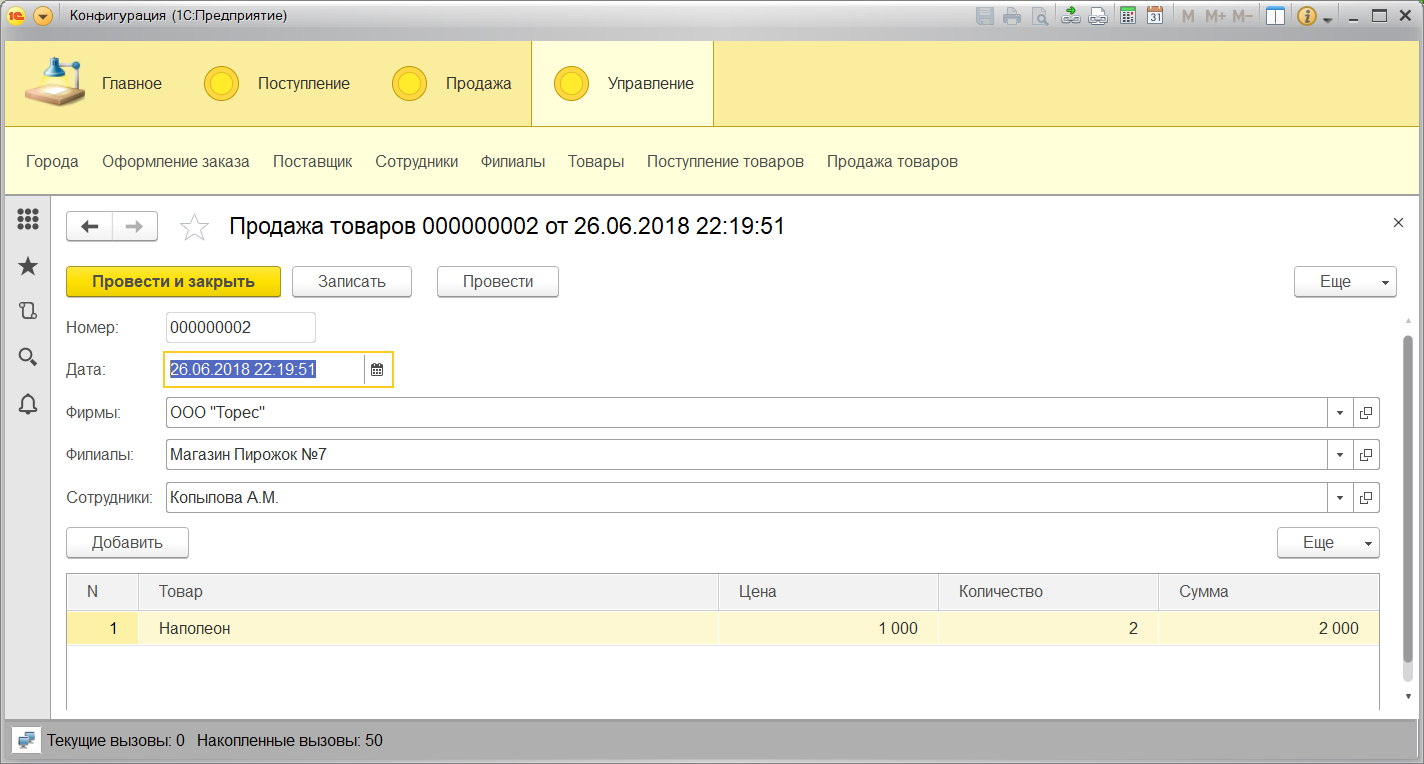Click into the Номер field
The width and height of the screenshot is (1424, 764).
(x=240, y=327)
